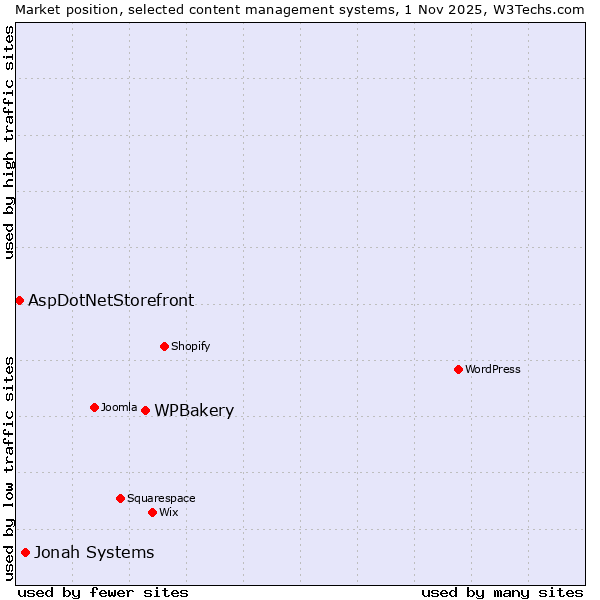This screenshot has width=600, height=600.
Task: Click the WordPress text label
Action: 492,369
